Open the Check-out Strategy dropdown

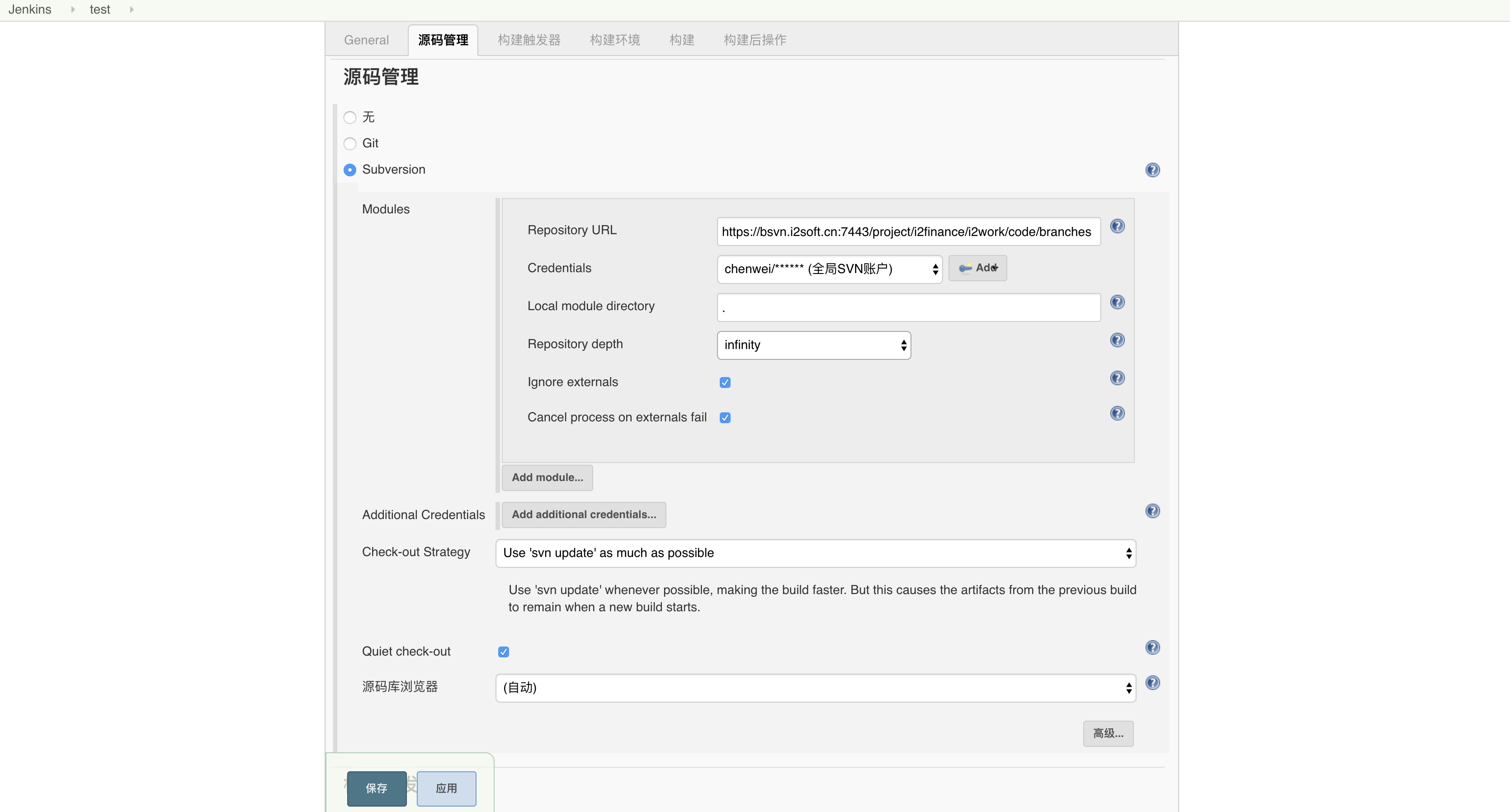click(816, 553)
